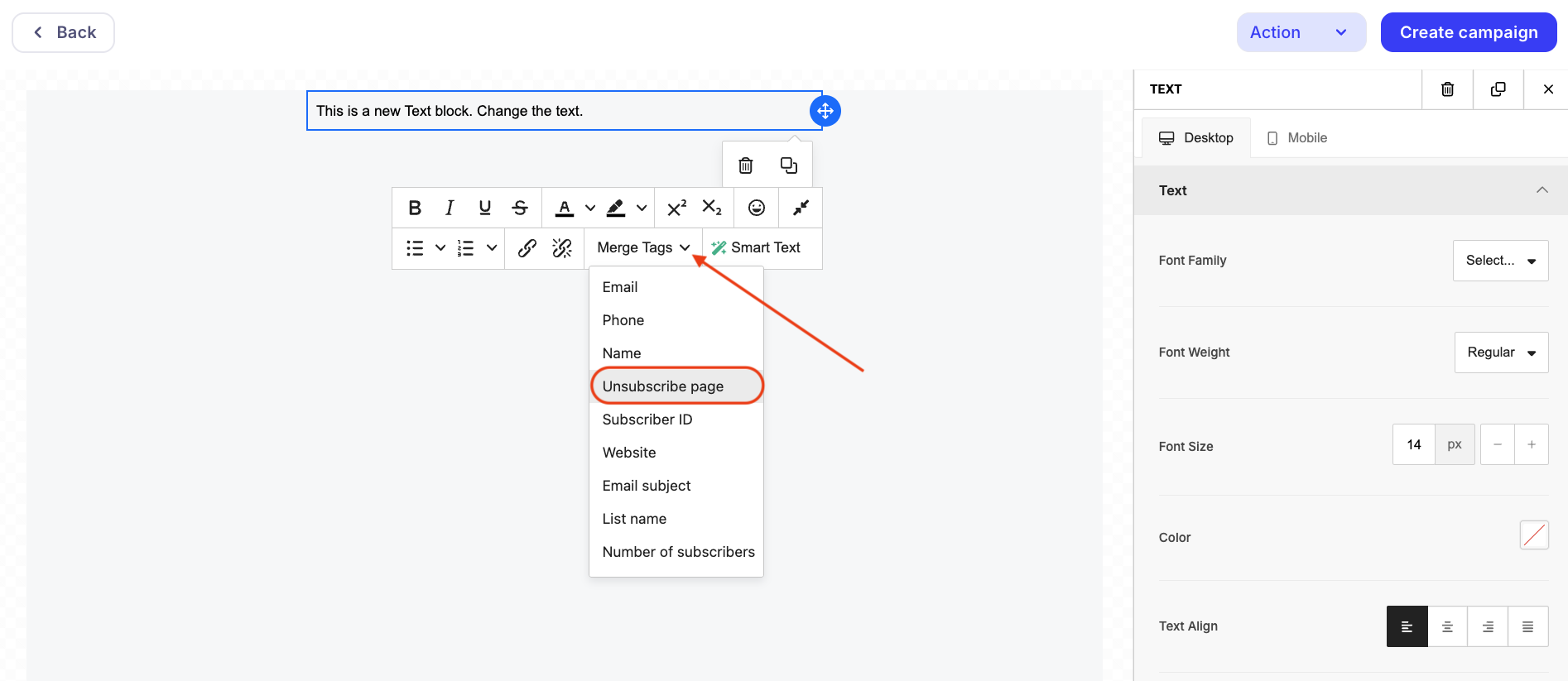The height and width of the screenshot is (681, 1568).
Task: Go back using the Back button
Action: pos(64,32)
